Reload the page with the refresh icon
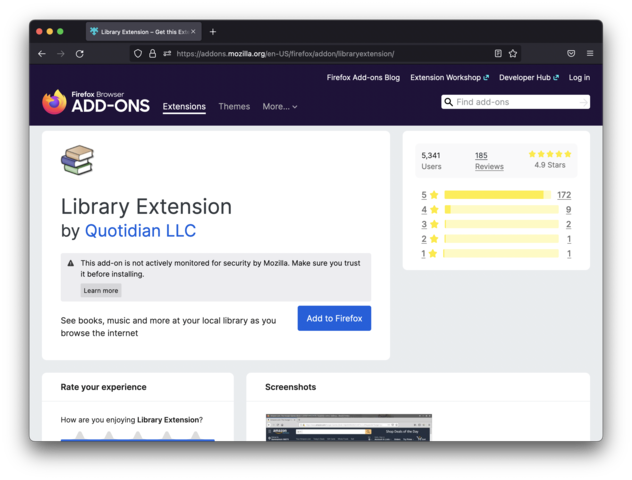Image resolution: width=632 pixels, height=480 pixels. [x=80, y=54]
